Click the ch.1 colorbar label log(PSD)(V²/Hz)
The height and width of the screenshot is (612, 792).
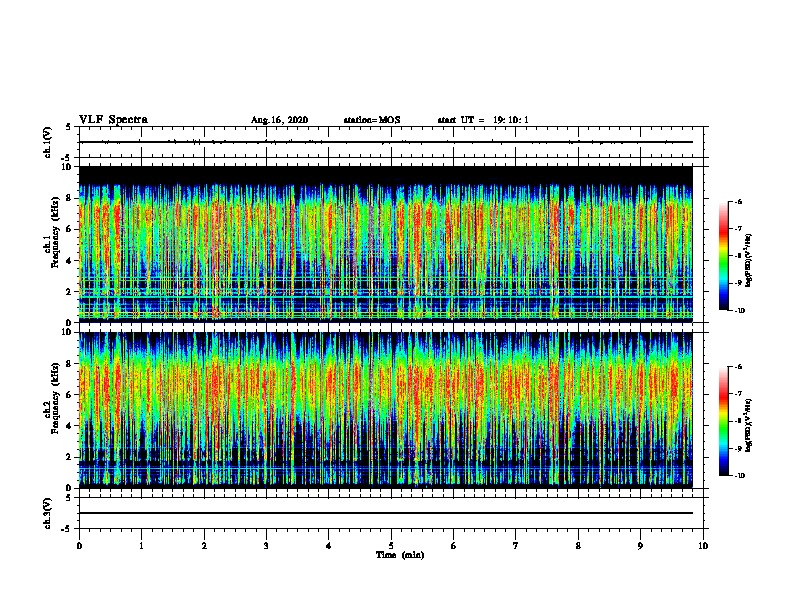point(748,261)
